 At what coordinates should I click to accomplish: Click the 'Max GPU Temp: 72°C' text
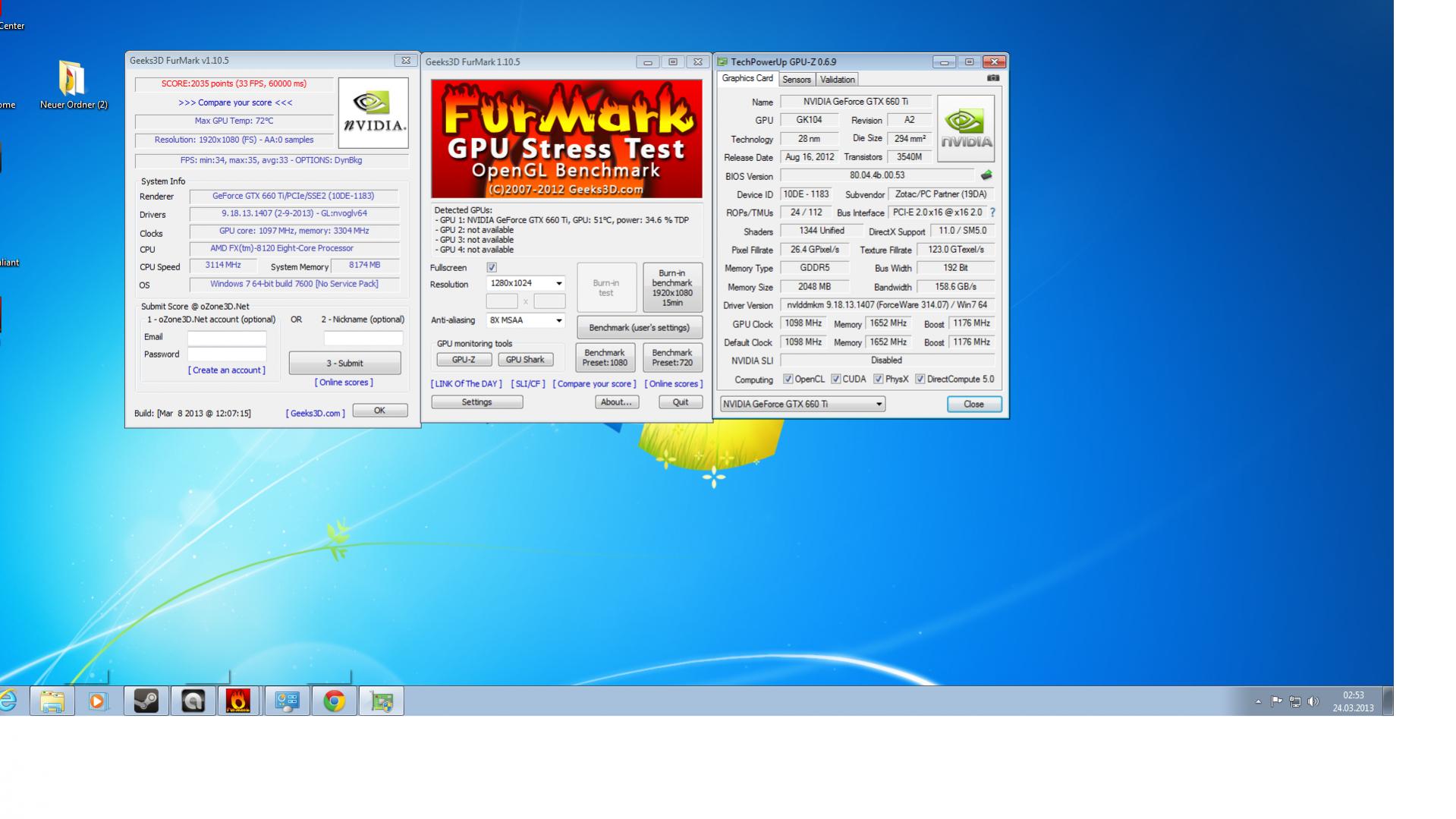point(234,121)
